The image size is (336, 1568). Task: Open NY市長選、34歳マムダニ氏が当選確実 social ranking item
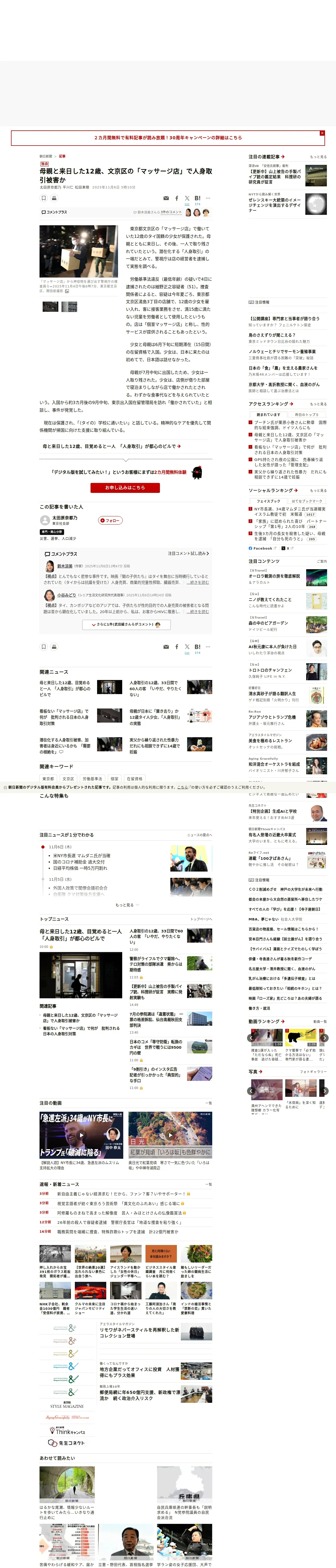click(x=290, y=511)
